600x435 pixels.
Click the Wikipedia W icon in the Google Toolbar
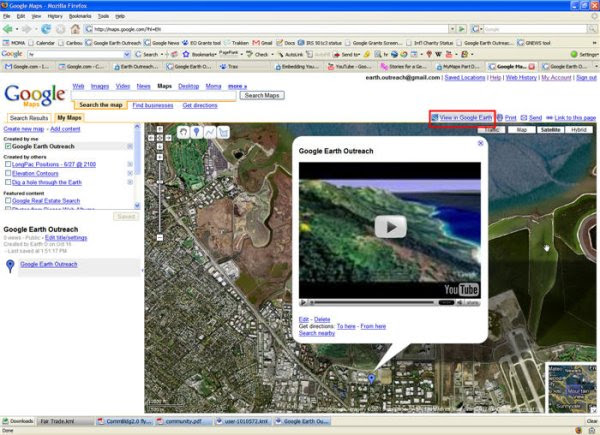point(439,54)
